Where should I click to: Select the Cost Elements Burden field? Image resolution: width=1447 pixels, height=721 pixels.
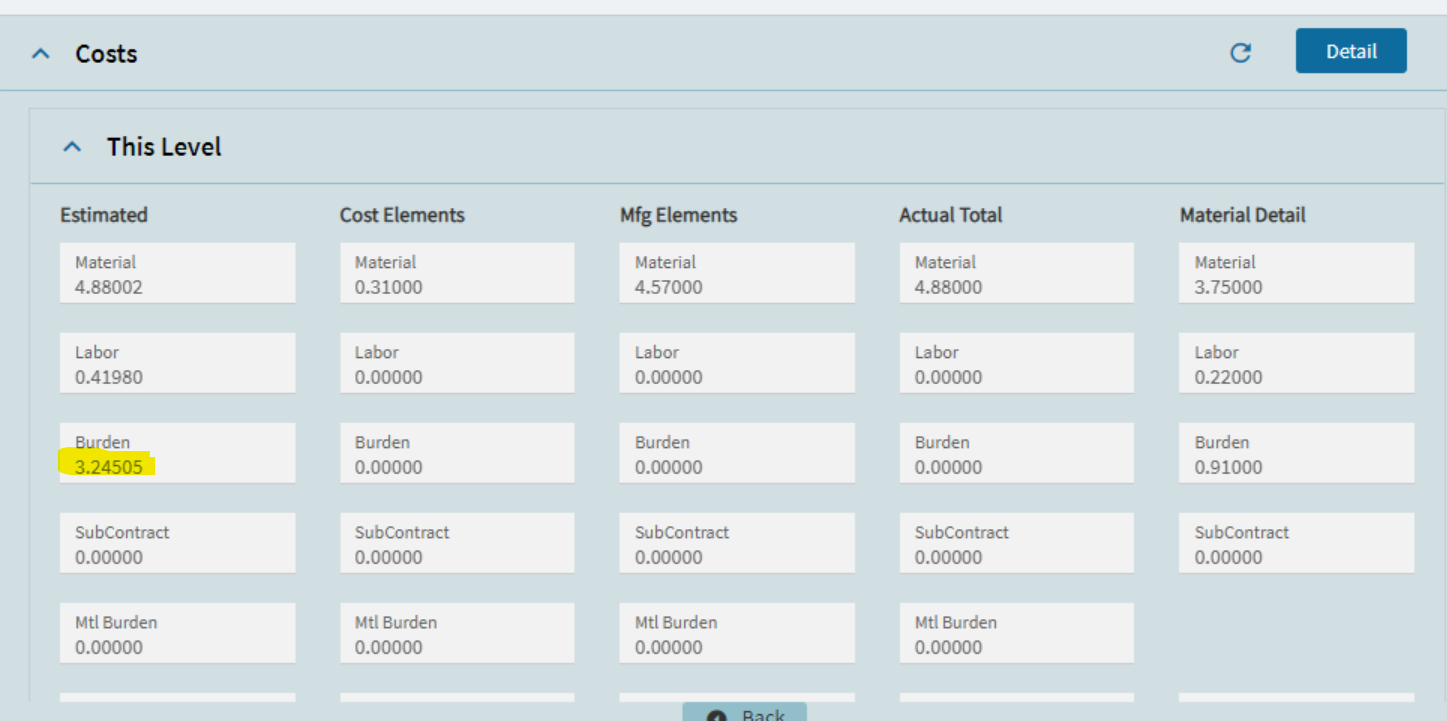pyautogui.click(x=457, y=453)
